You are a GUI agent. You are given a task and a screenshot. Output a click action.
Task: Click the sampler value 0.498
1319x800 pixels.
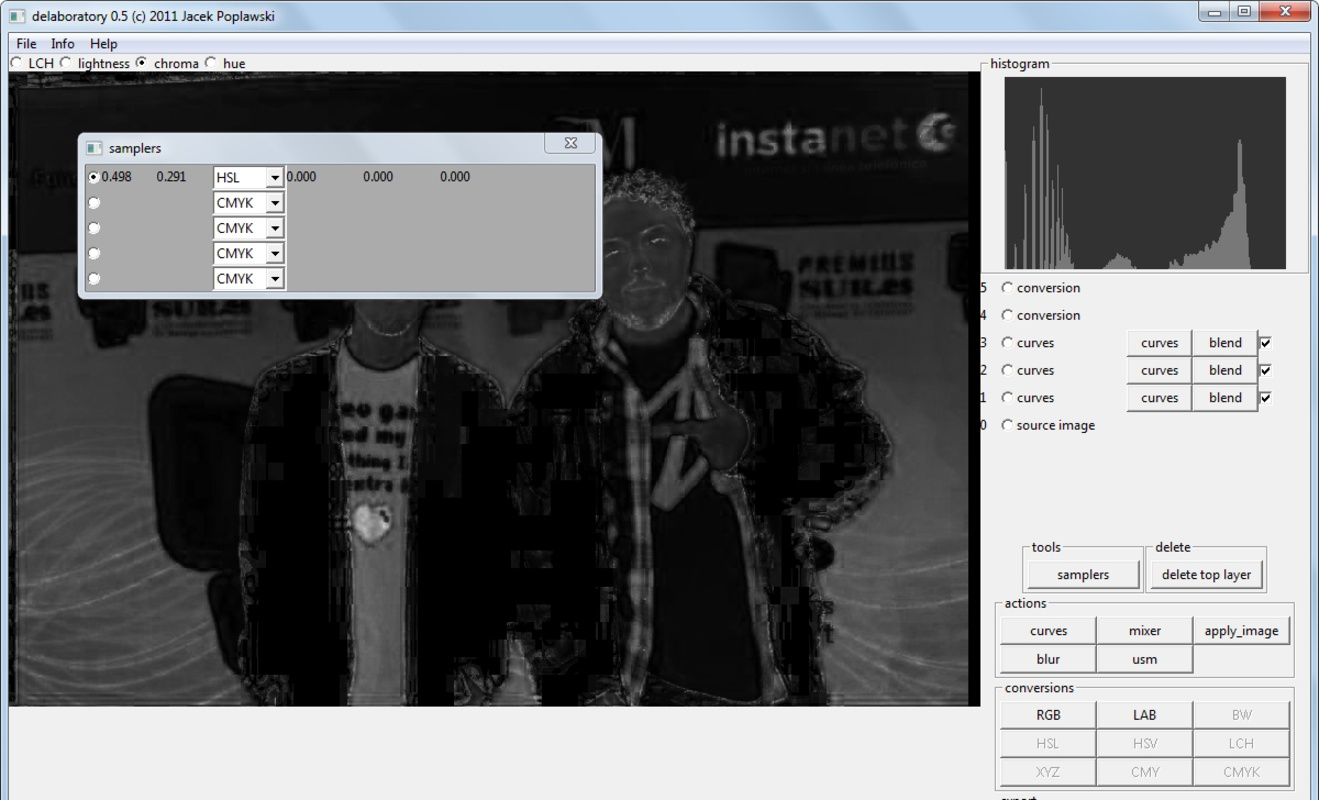tap(117, 177)
